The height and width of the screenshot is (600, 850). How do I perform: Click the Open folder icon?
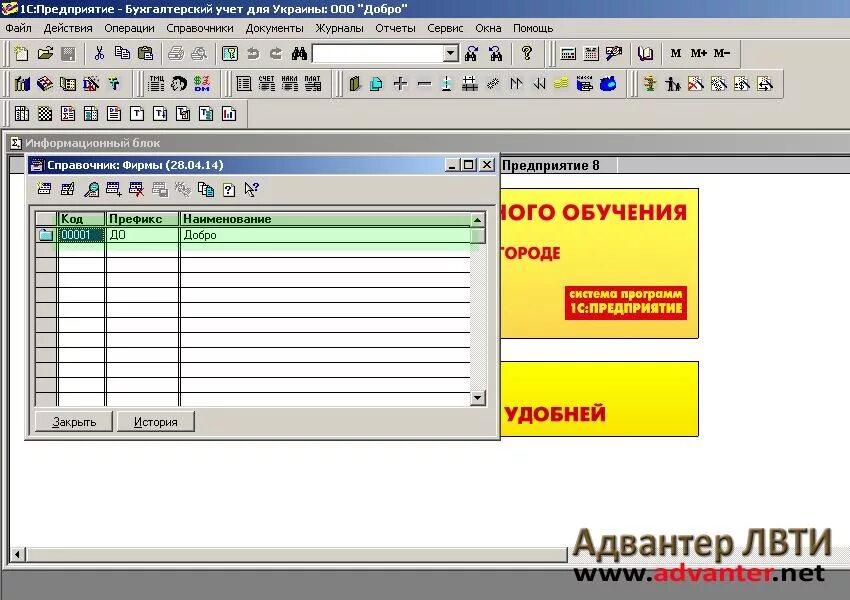coord(45,53)
